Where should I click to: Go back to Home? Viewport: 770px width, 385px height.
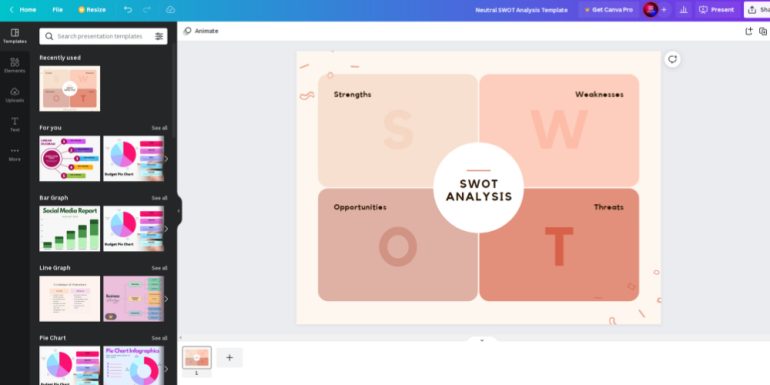[x=23, y=10]
